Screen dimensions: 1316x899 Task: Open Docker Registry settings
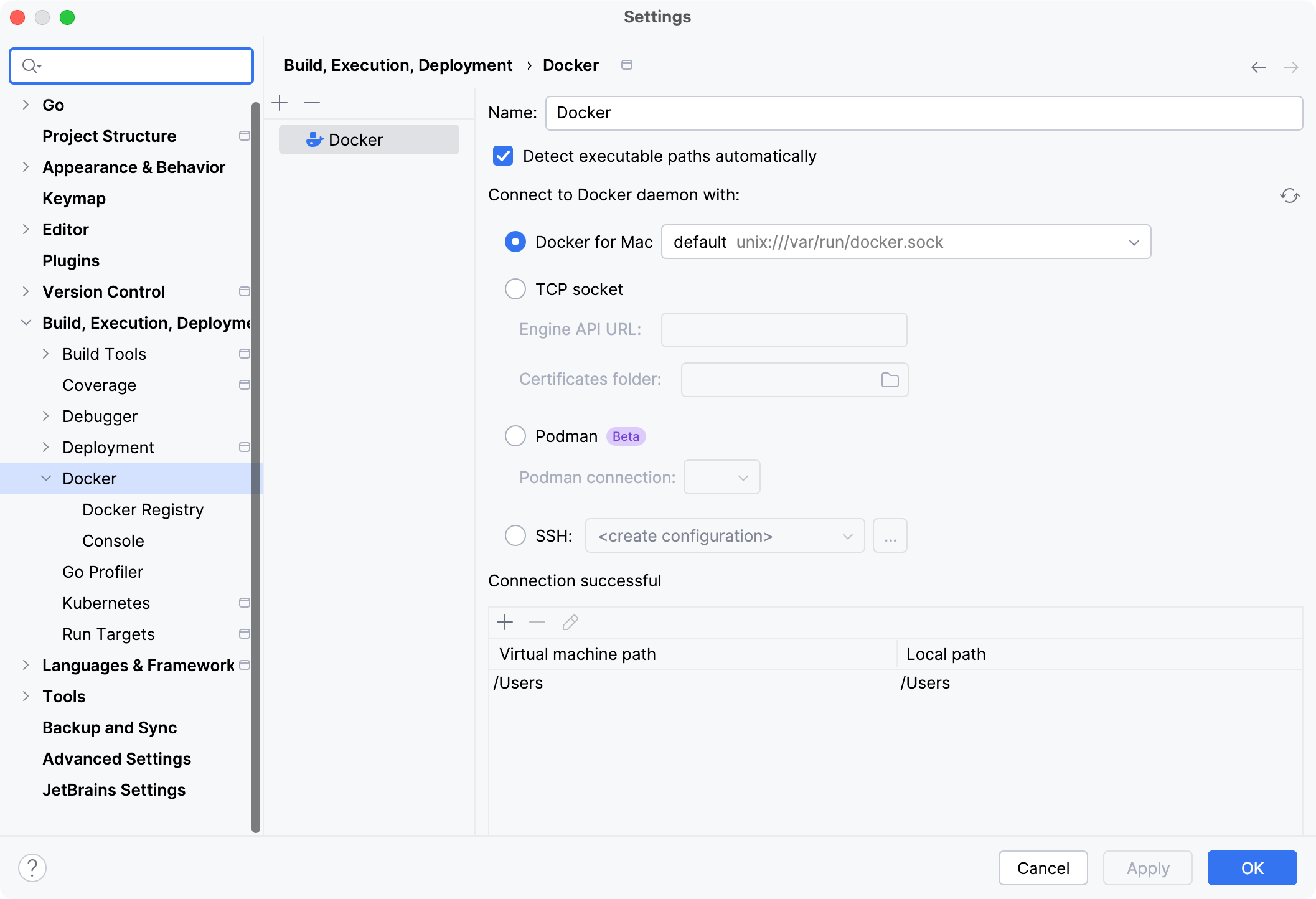coord(143,509)
